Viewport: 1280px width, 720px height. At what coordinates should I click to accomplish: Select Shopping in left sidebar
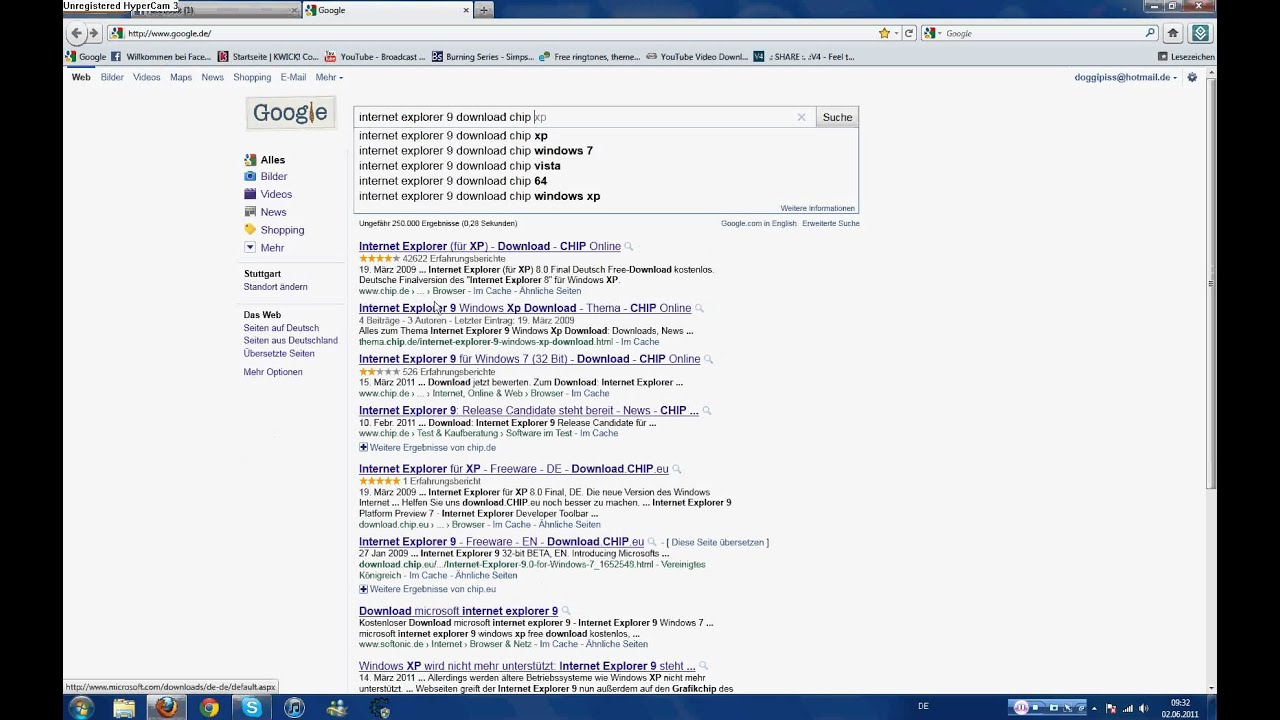[x=274, y=230]
